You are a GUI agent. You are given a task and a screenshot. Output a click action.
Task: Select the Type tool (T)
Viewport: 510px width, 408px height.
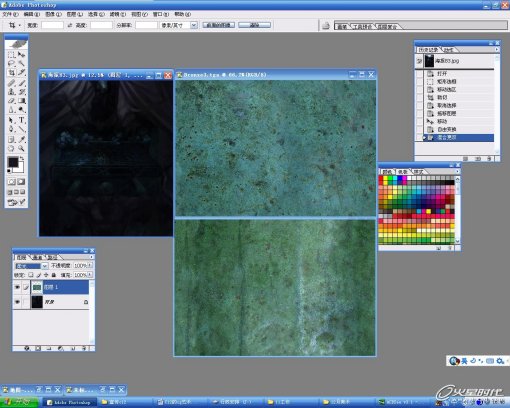[x=22, y=120]
